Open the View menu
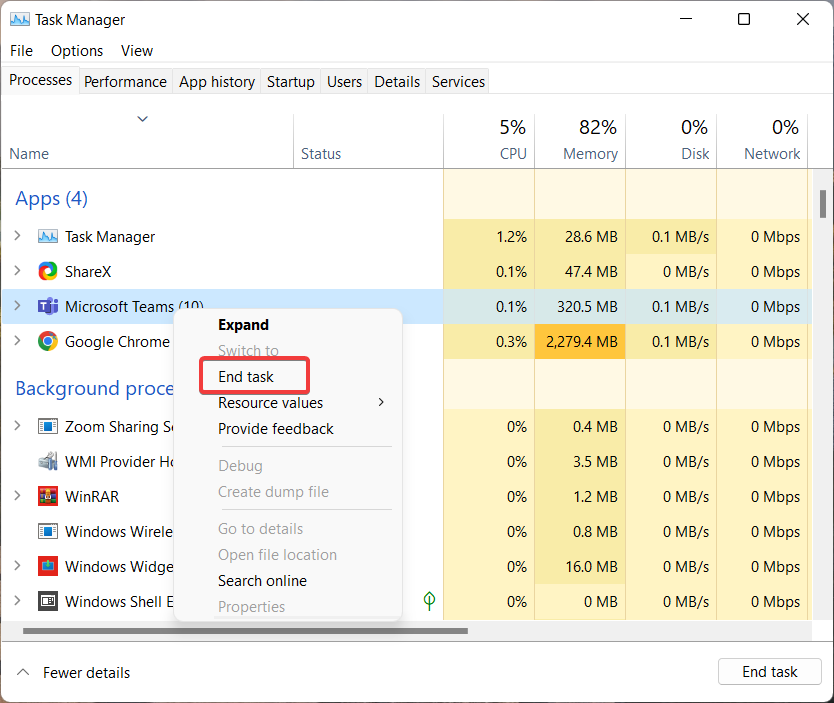 coord(137,51)
